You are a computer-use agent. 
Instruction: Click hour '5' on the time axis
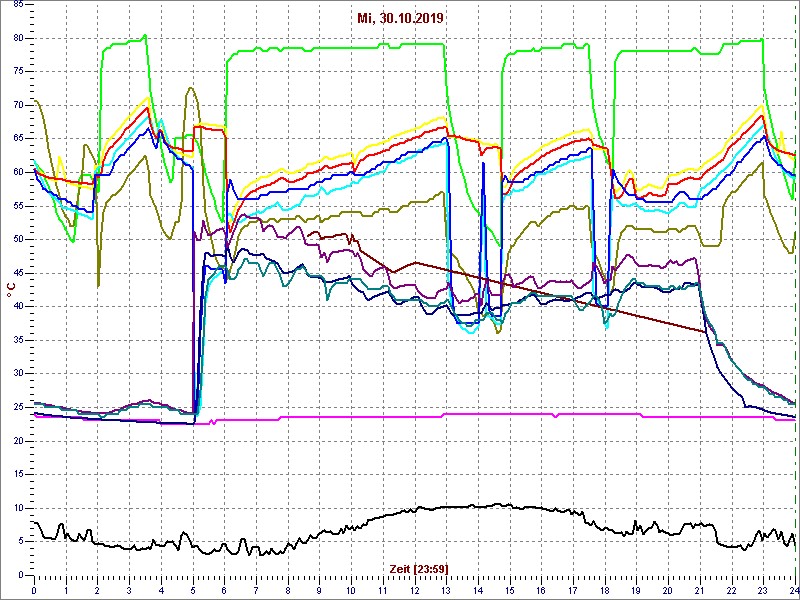[x=192, y=588]
